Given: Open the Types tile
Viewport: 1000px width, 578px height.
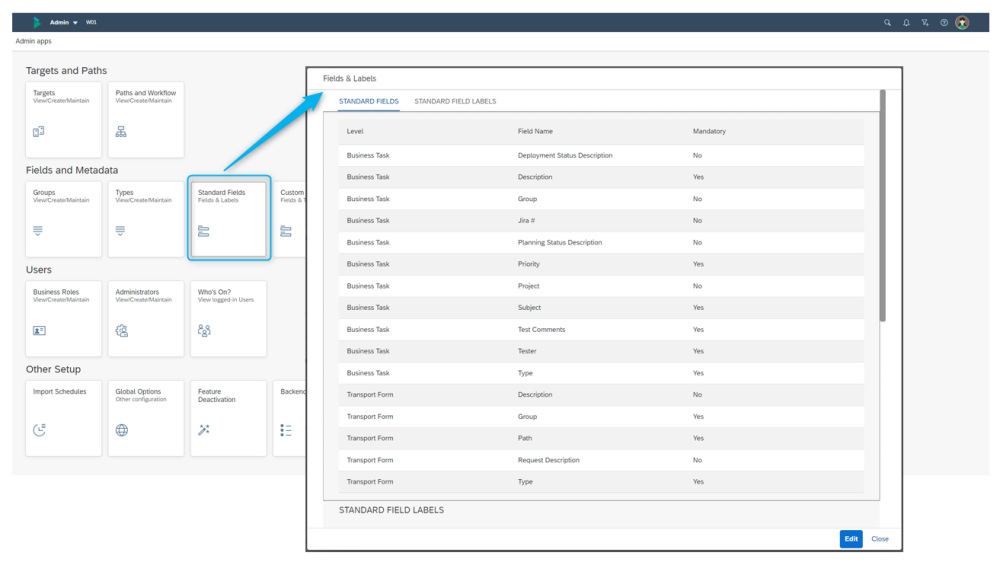Looking at the screenshot, I should point(146,219).
